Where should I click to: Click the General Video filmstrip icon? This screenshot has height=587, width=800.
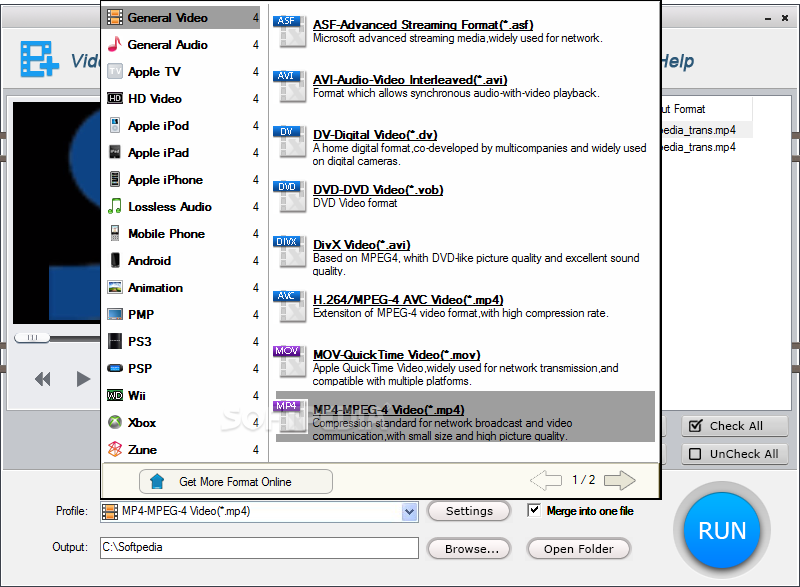click(115, 17)
